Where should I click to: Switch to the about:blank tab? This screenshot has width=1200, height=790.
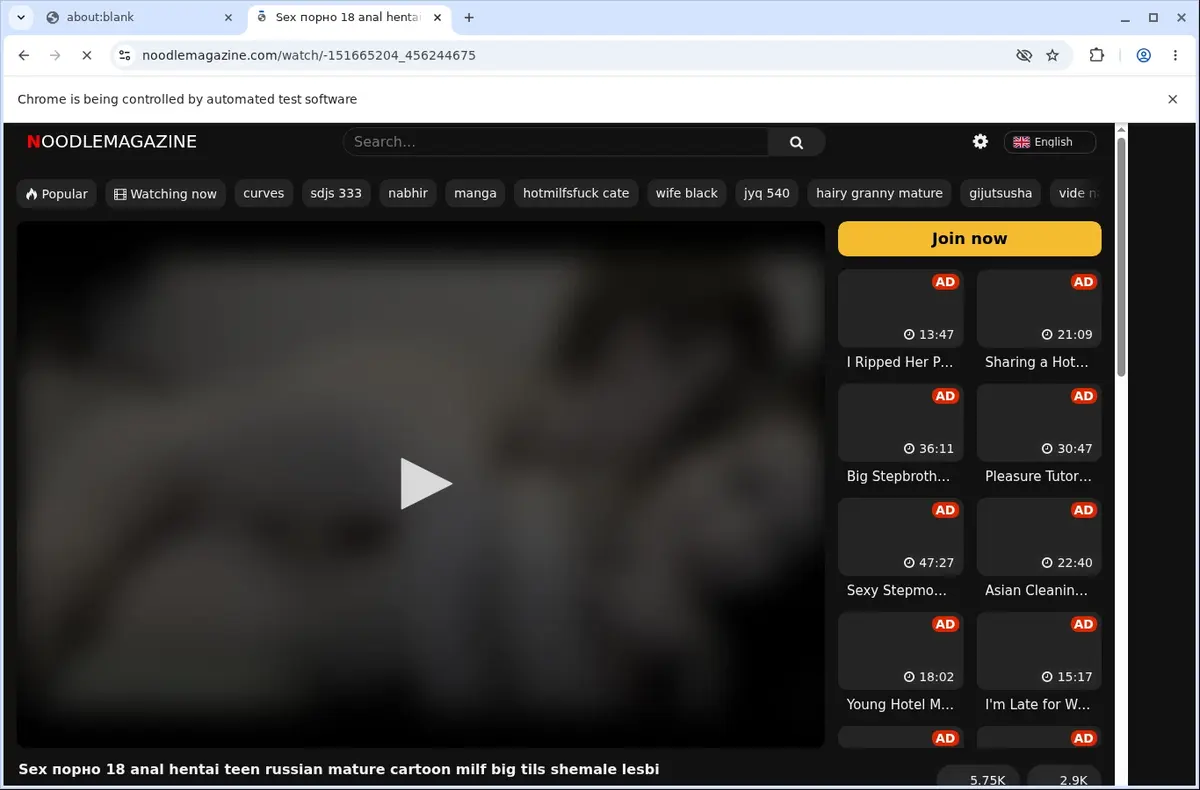138,17
